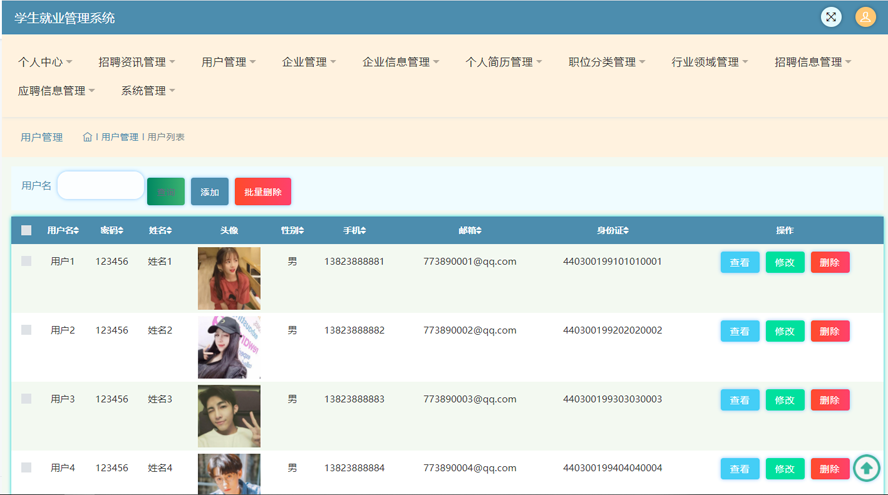This screenshot has width=888, height=495.
Task: Delete 用户2 with 删除 button
Action: coord(830,331)
